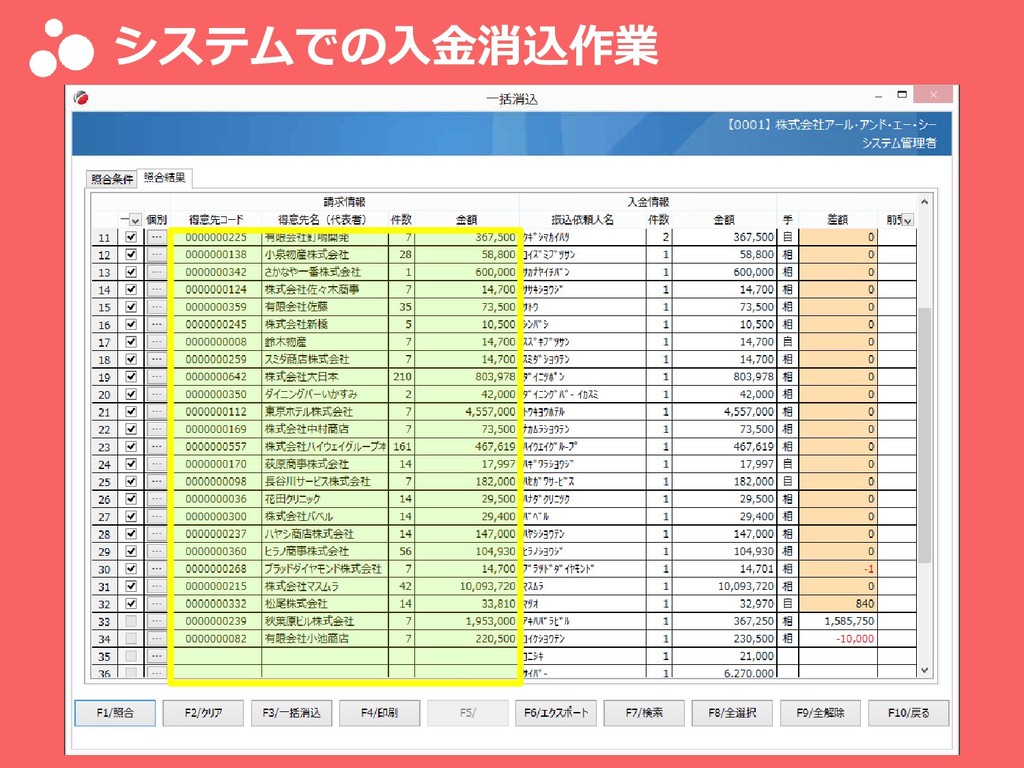Click the scrollbar up arrow

[924, 202]
